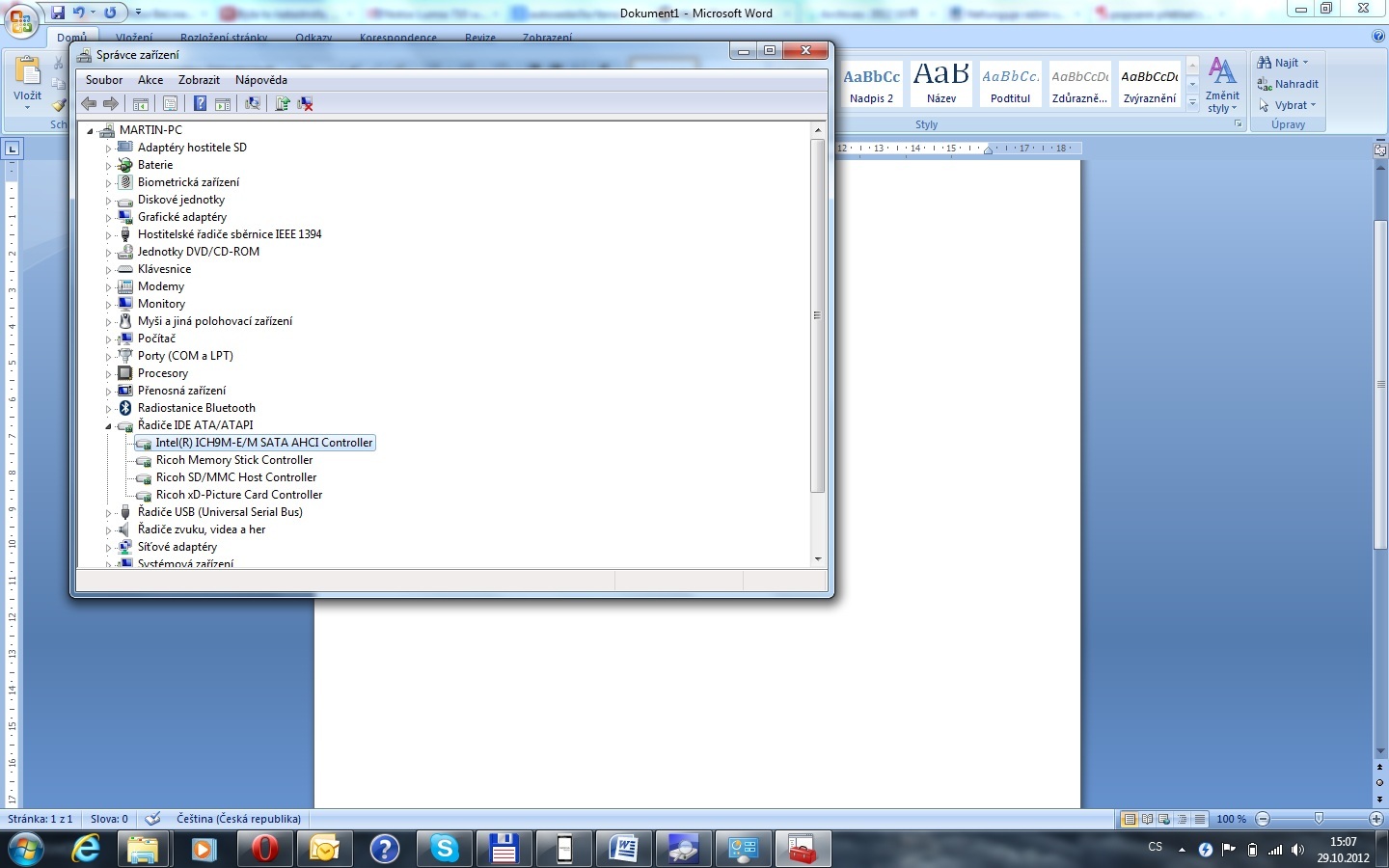Switch to Draft view button
Viewport: 1389px width, 868px height.
pyautogui.click(x=1199, y=819)
